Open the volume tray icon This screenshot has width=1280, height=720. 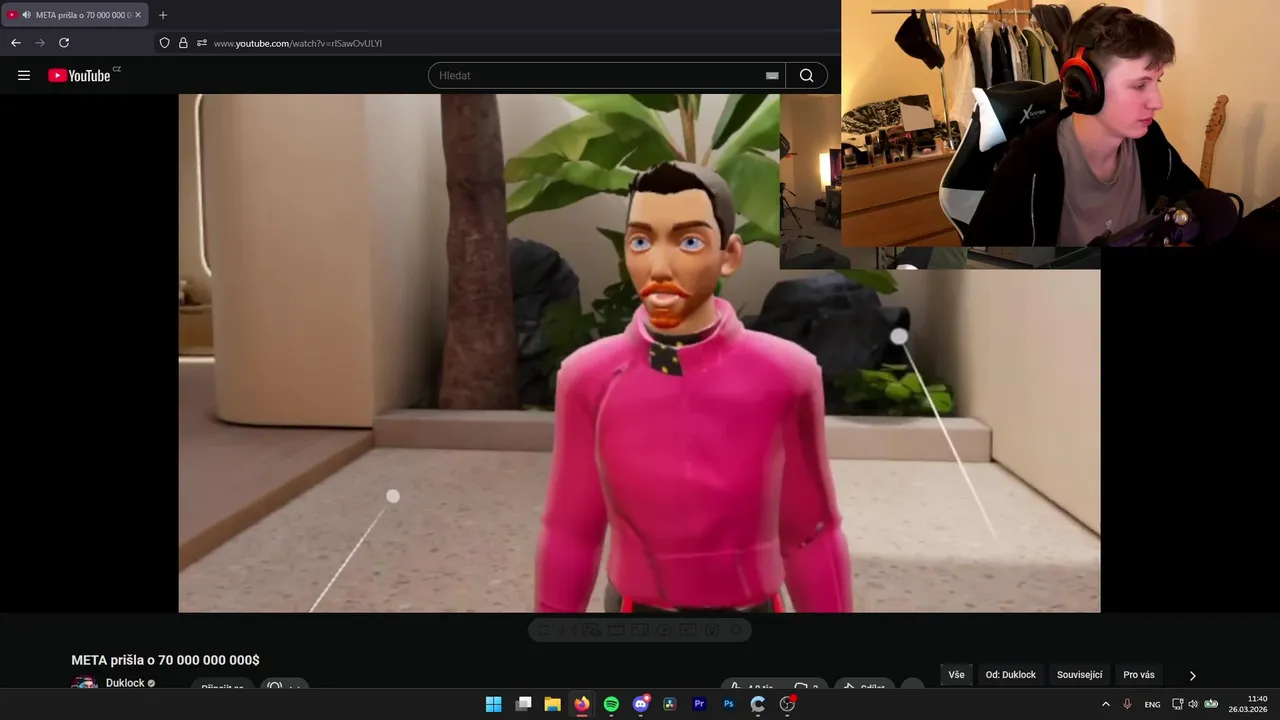[1193, 704]
